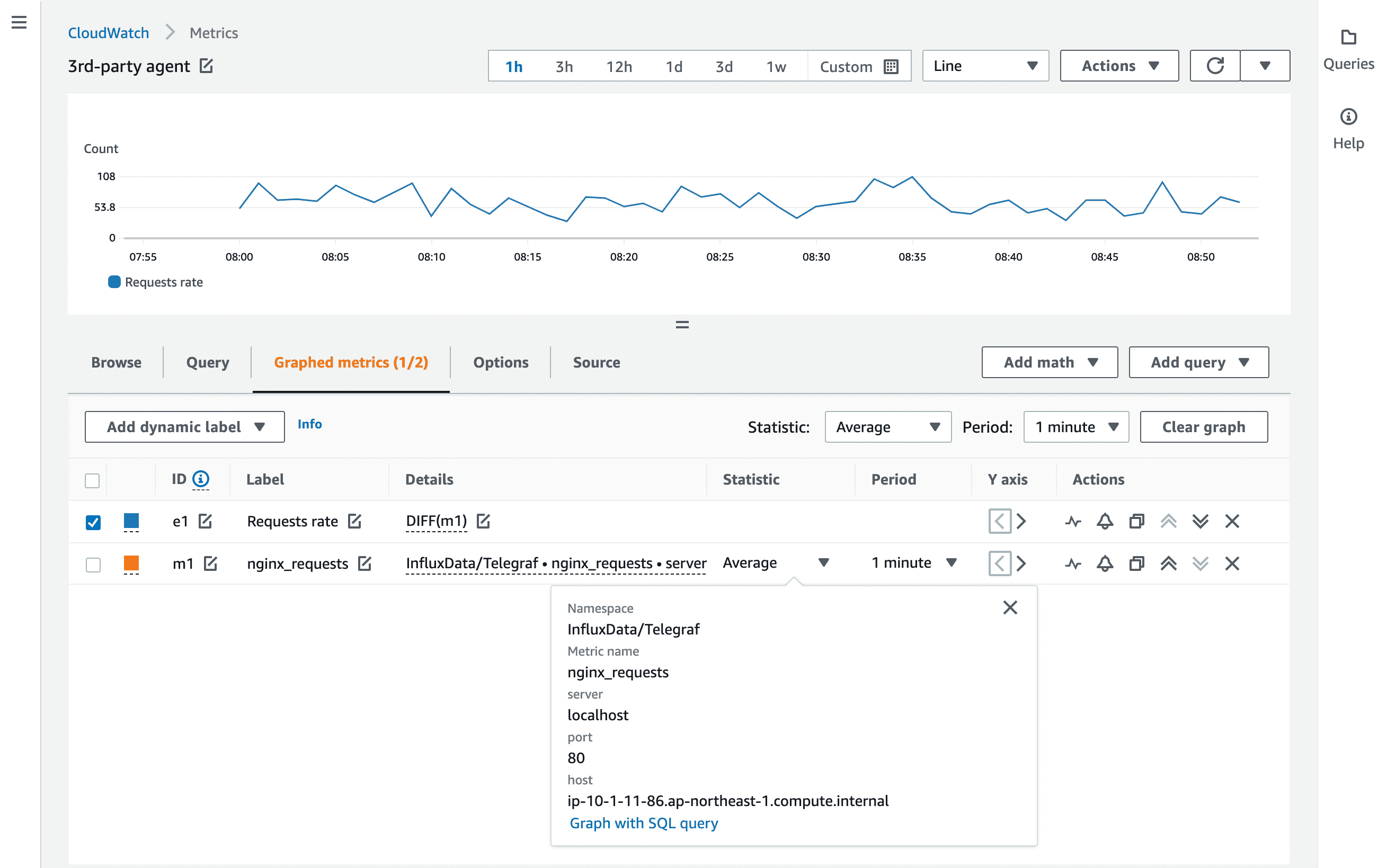
Task: Toggle Requests rate in the chart legend
Action: tap(156, 282)
